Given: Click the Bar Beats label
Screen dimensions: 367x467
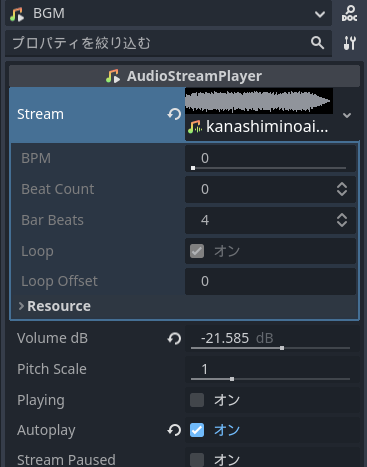Looking at the screenshot, I should coord(52,220).
